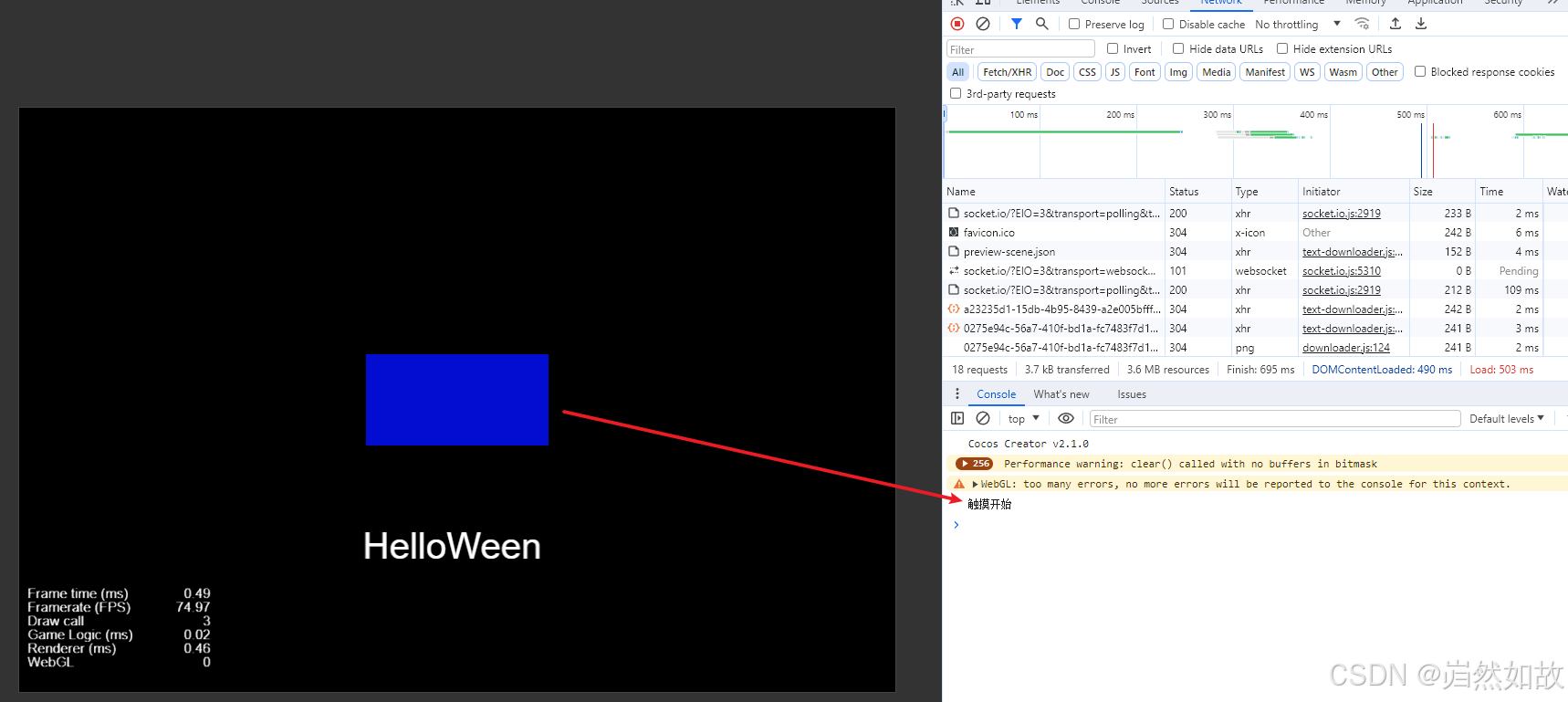Click the HelloWeen label in canvas
Screen dimensions: 1568x702
(x=452, y=547)
